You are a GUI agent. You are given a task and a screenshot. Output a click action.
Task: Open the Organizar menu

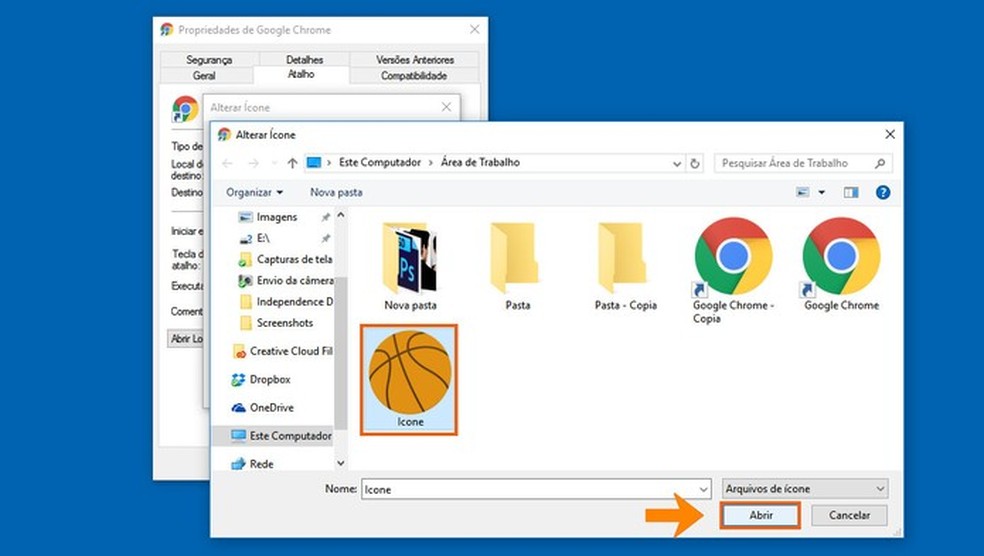click(254, 192)
